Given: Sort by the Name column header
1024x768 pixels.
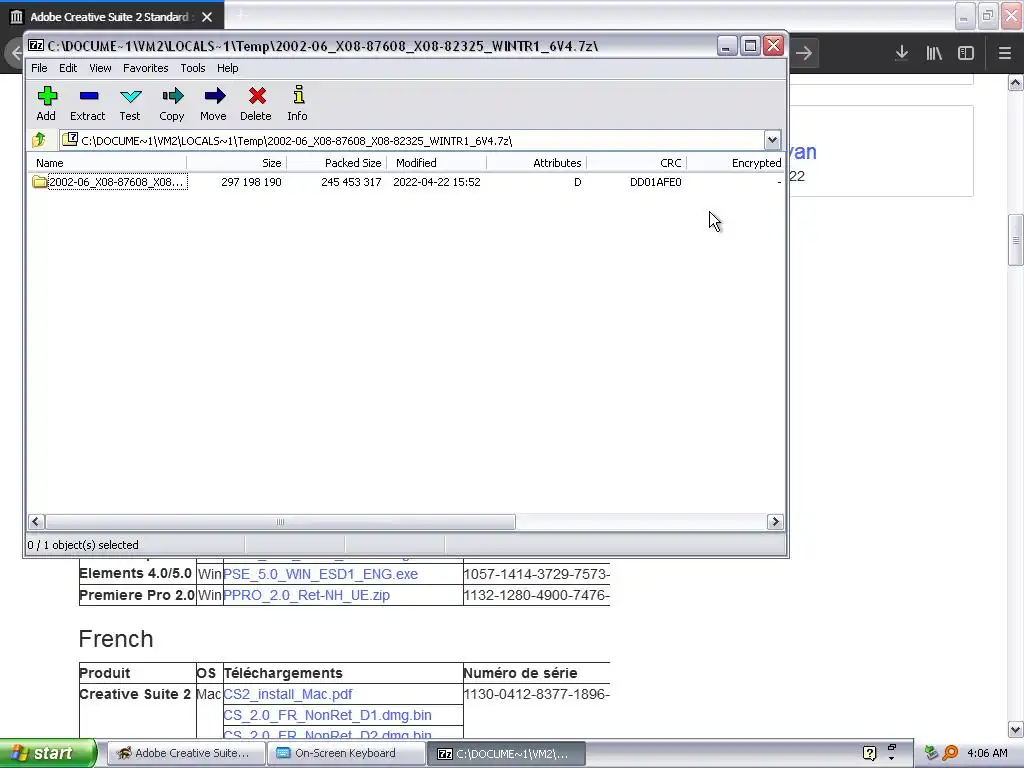Looking at the screenshot, I should click(x=107, y=163).
